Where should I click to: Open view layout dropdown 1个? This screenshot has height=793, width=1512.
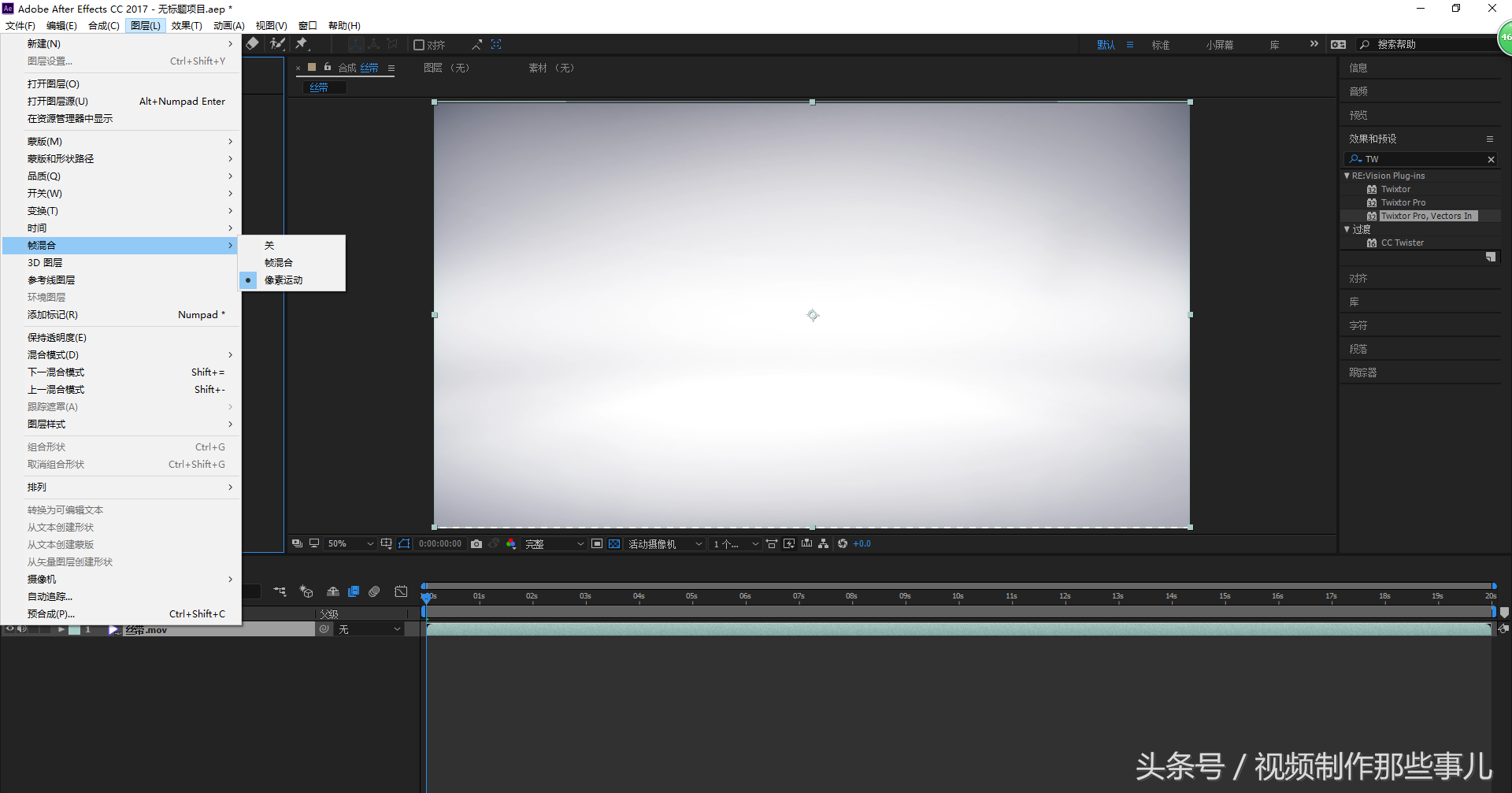(x=736, y=543)
